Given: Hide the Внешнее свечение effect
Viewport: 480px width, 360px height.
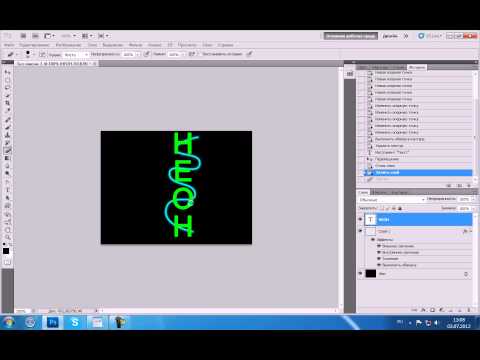Looking at the screenshot, I should 379,246.
